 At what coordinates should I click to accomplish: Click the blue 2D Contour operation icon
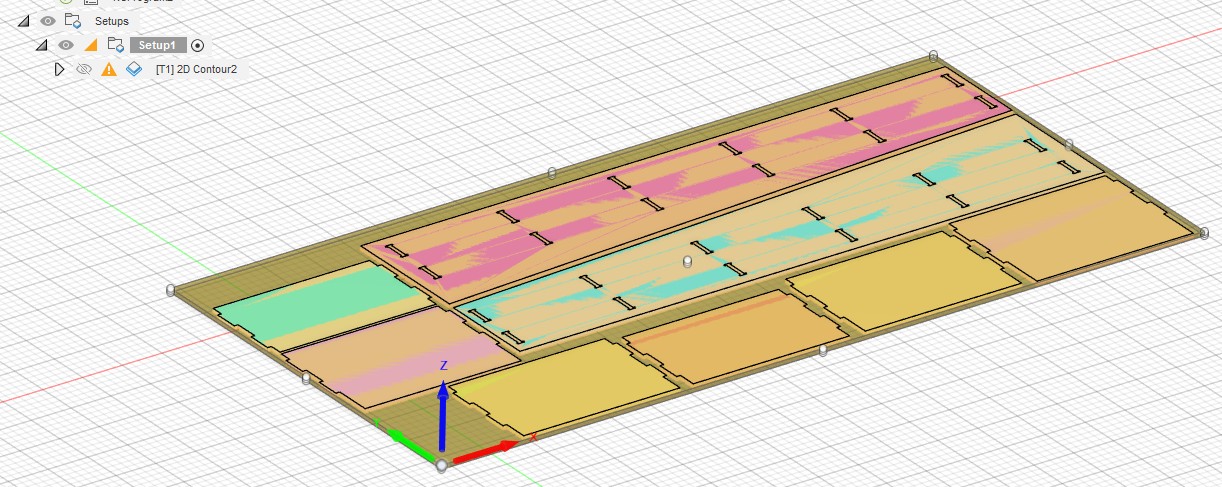click(x=134, y=69)
